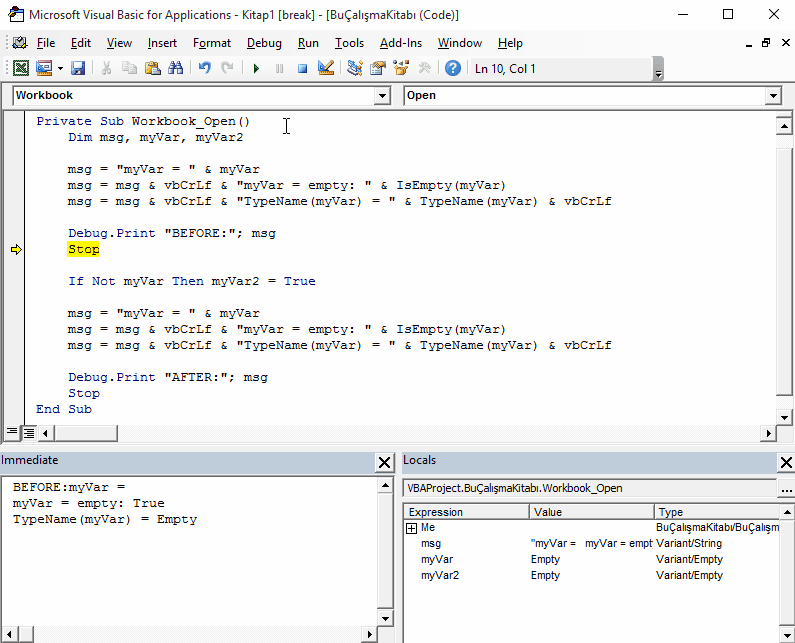
Task: Click the Find binoculars icon
Action: coord(175,68)
